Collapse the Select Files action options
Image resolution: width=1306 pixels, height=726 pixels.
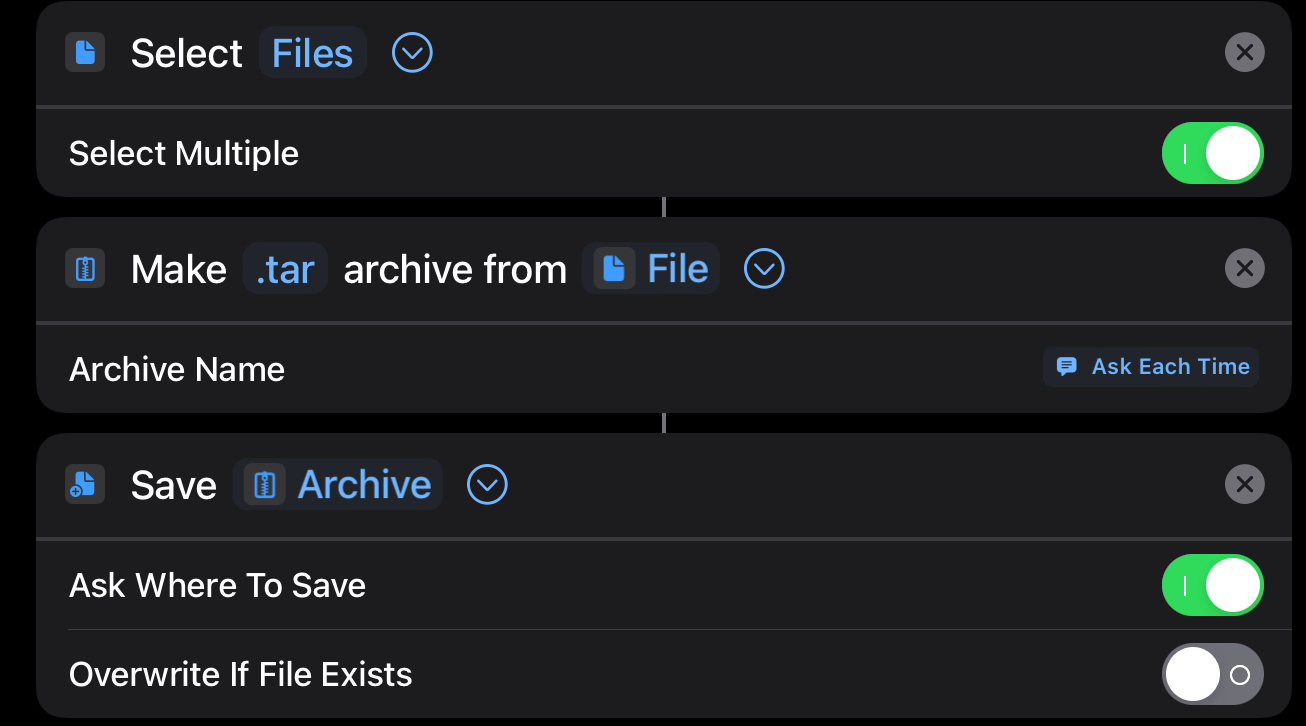tap(412, 53)
